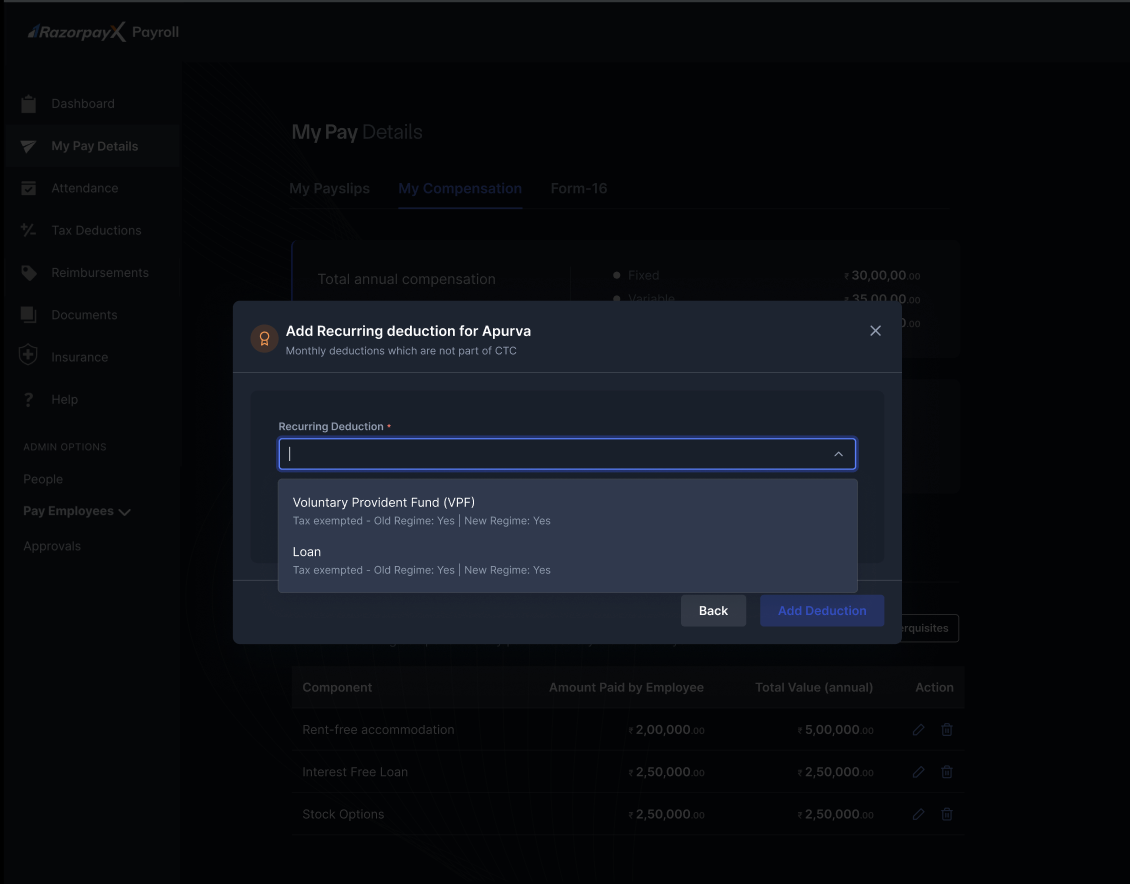Click the My Pay Details page heading
1130x884 pixels.
(x=357, y=132)
